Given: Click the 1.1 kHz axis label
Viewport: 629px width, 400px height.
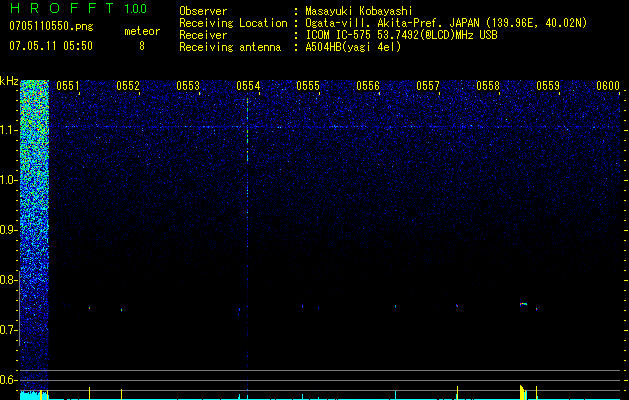Looking at the screenshot, I should point(9,130).
